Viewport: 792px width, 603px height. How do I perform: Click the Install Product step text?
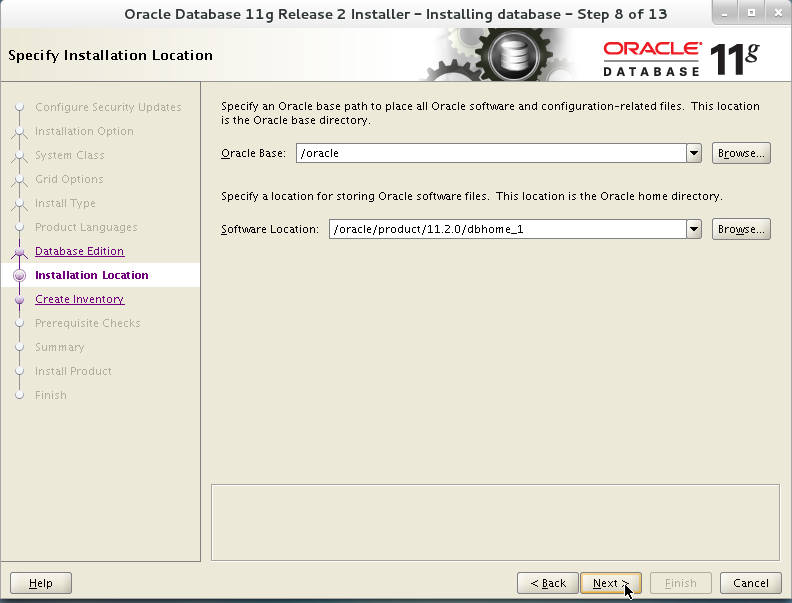click(73, 371)
